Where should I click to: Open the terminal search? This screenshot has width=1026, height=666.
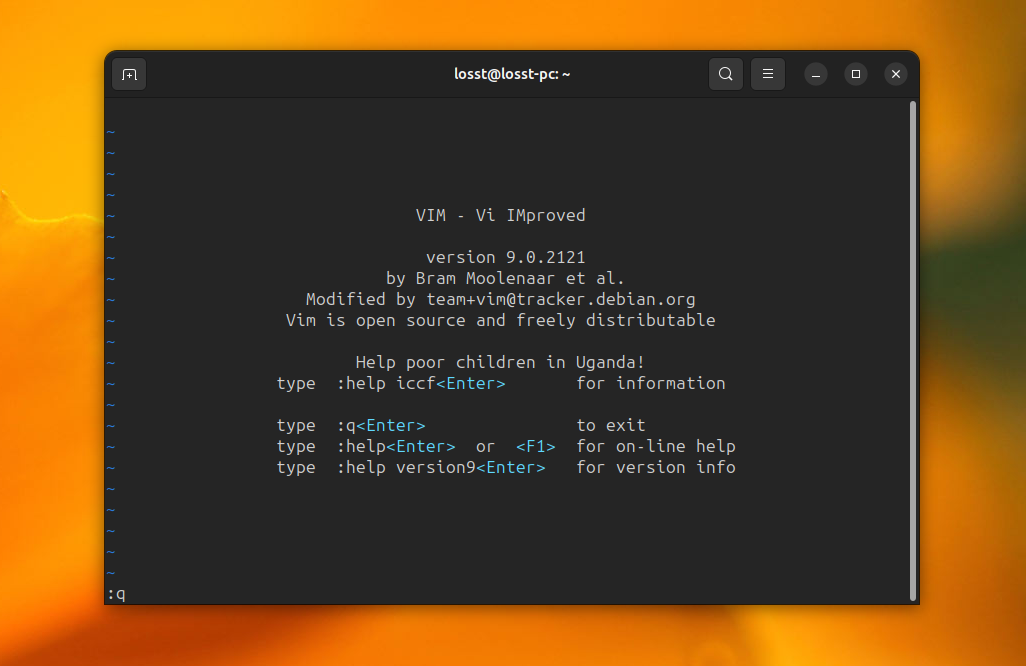point(726,73)
